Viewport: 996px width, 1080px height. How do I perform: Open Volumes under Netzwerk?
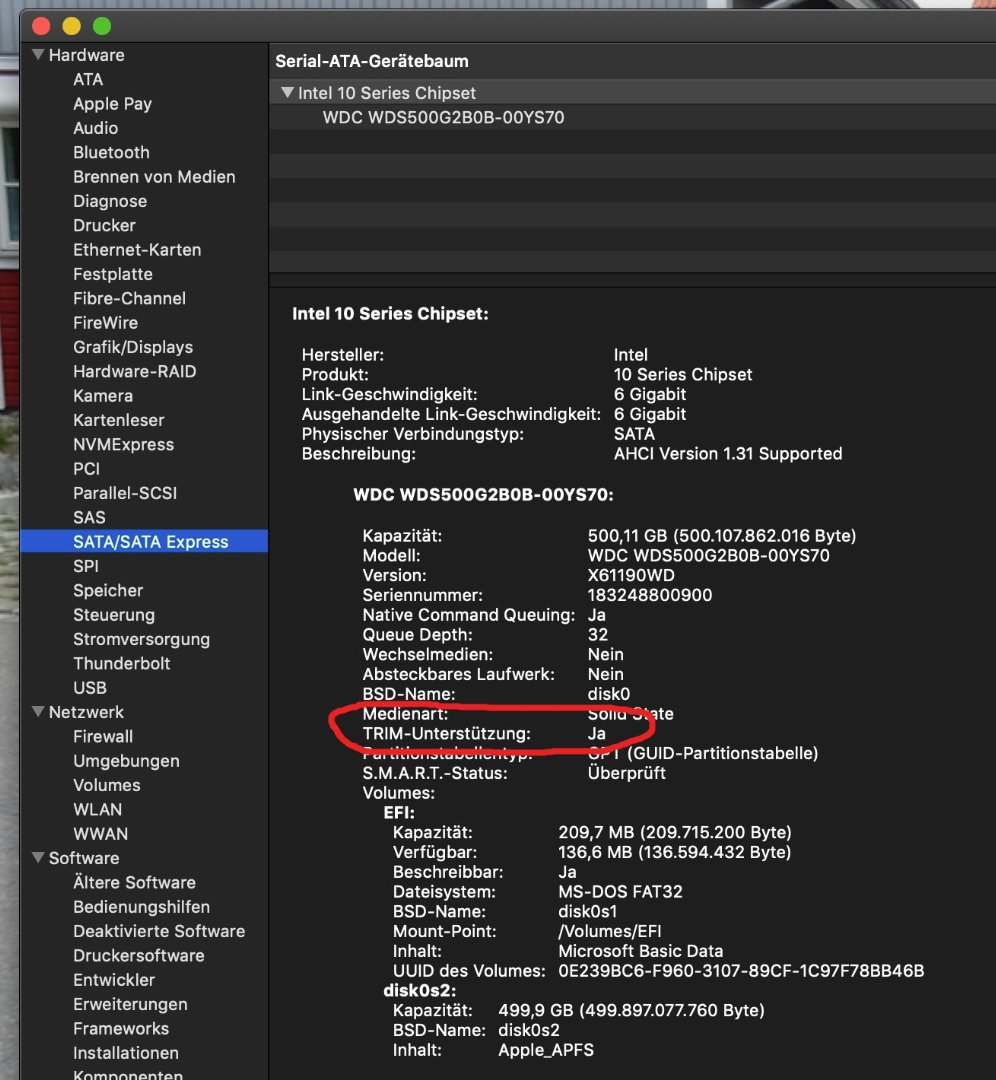click(107, 785)
